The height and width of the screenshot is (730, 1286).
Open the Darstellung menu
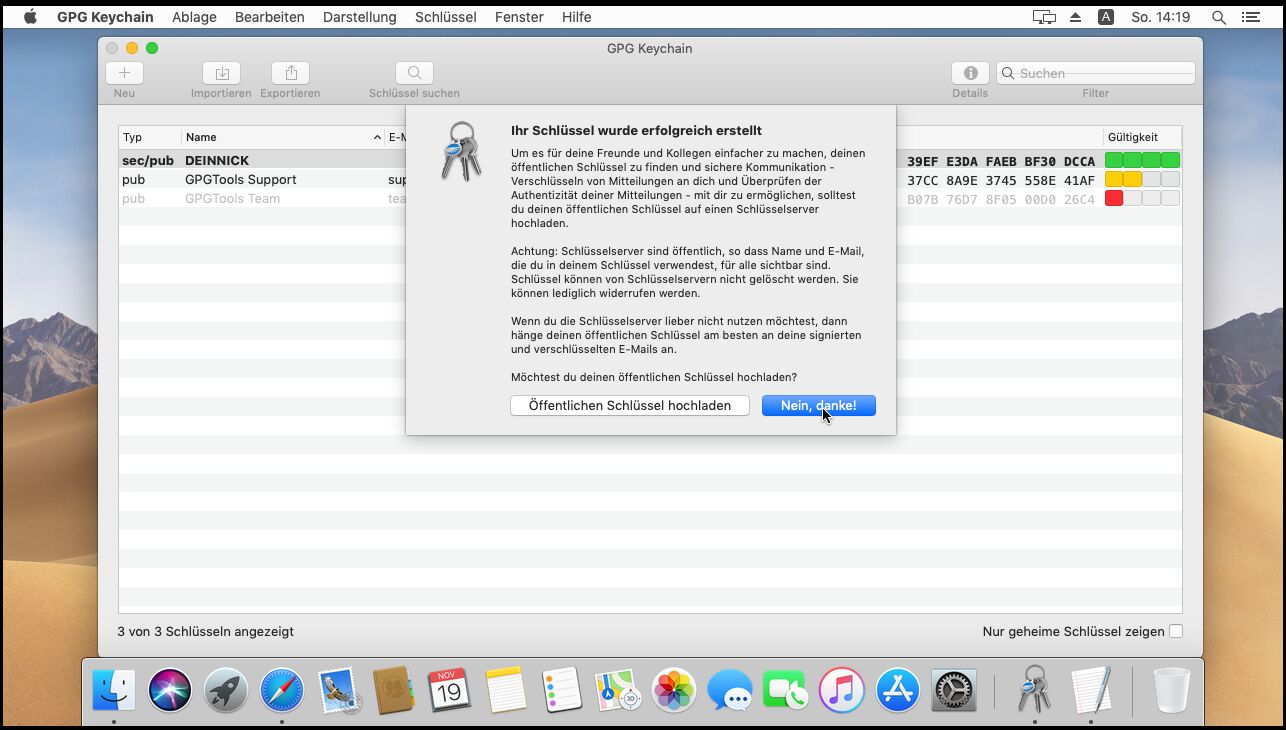[359, 17]
